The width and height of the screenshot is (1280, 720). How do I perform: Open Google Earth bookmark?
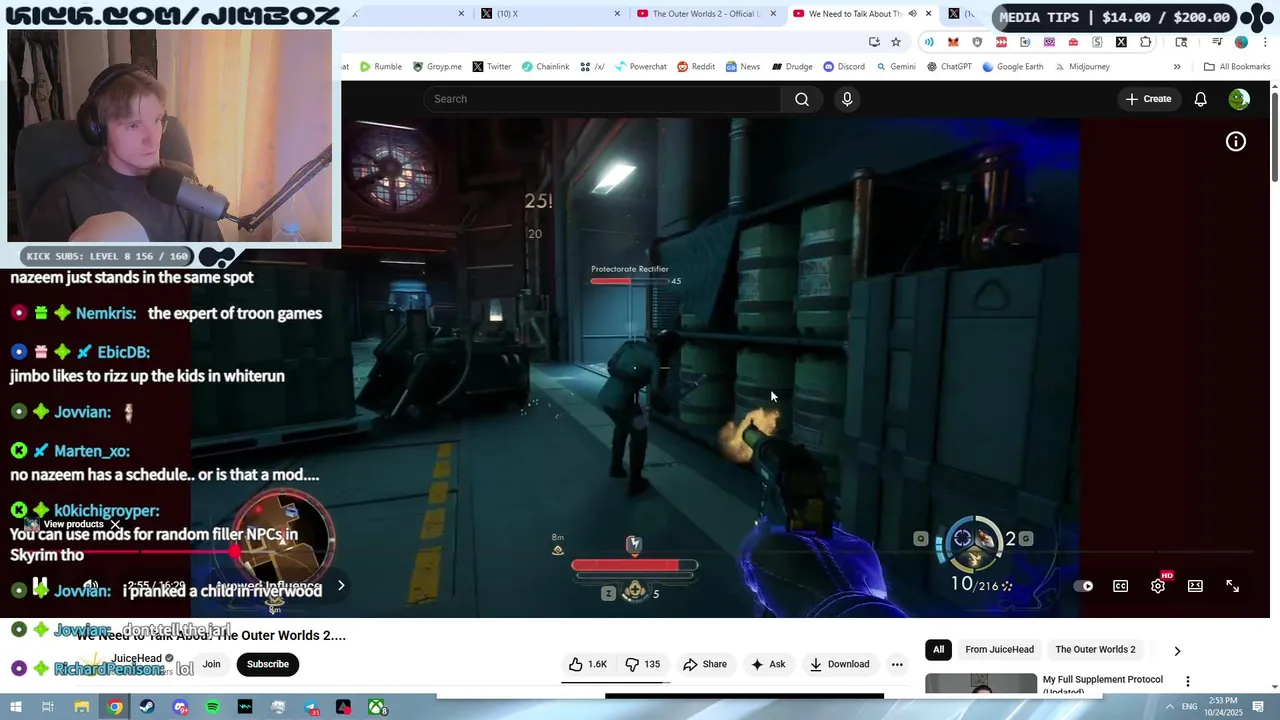[1013, 67]
